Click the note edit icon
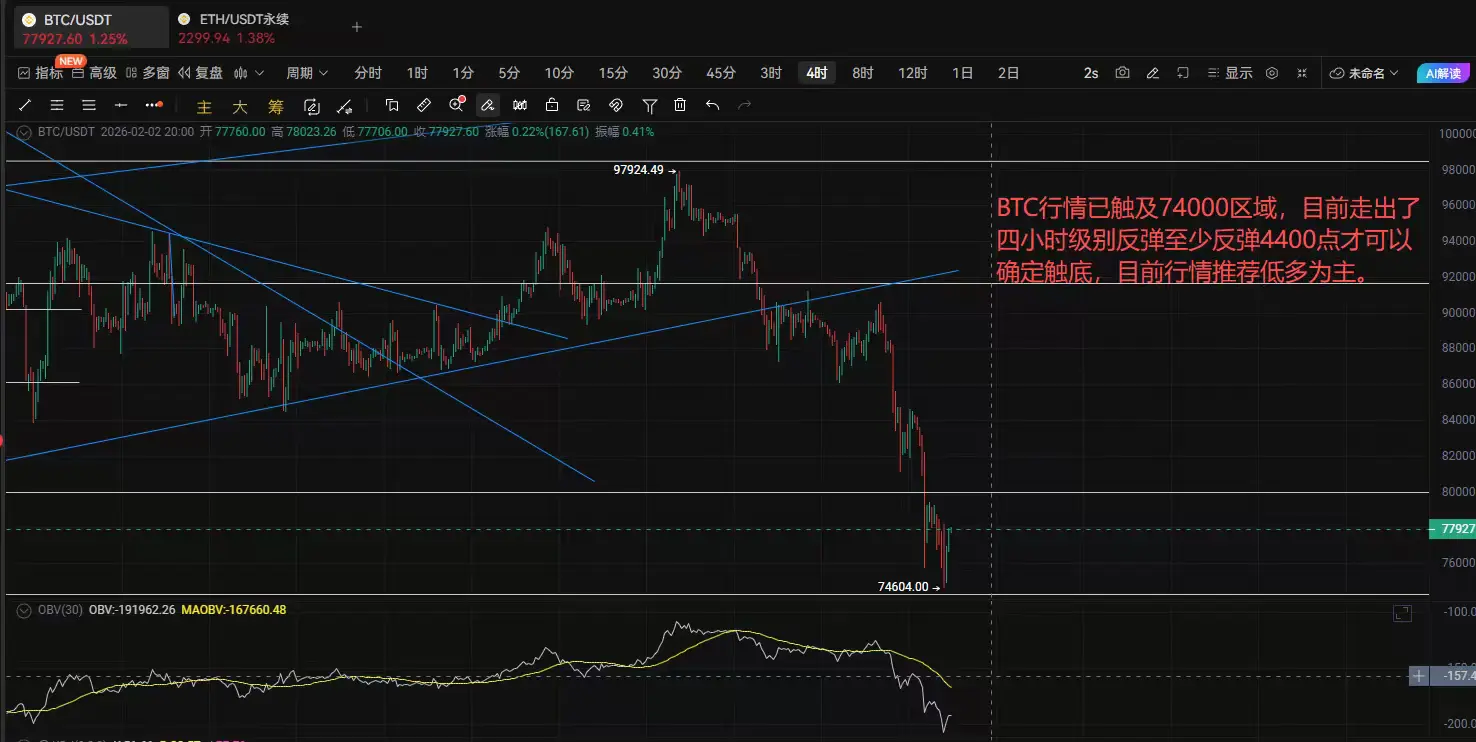The image size is (1476, 742). coord(584,105)
